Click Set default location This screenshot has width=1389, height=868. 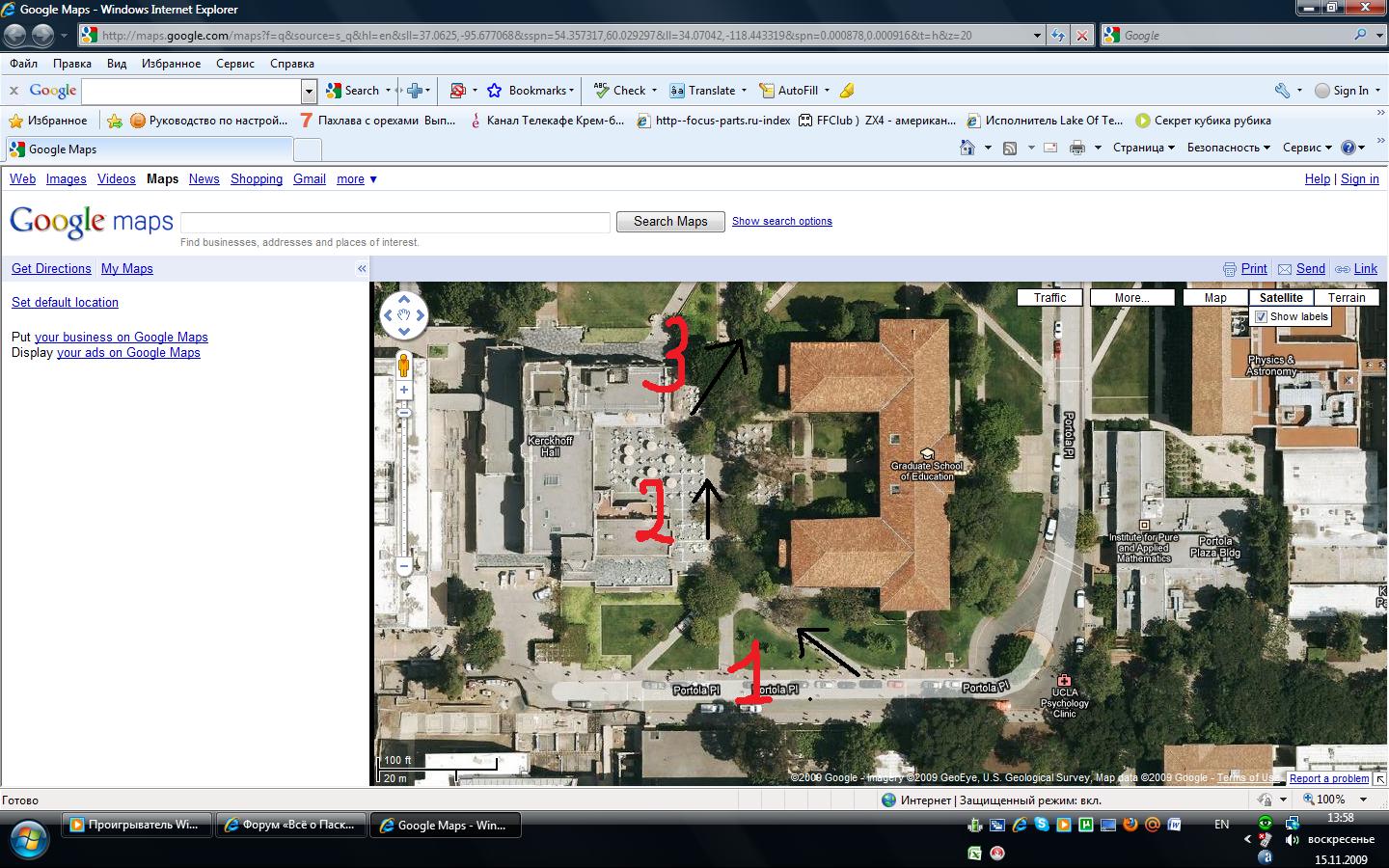click(65, 303)
